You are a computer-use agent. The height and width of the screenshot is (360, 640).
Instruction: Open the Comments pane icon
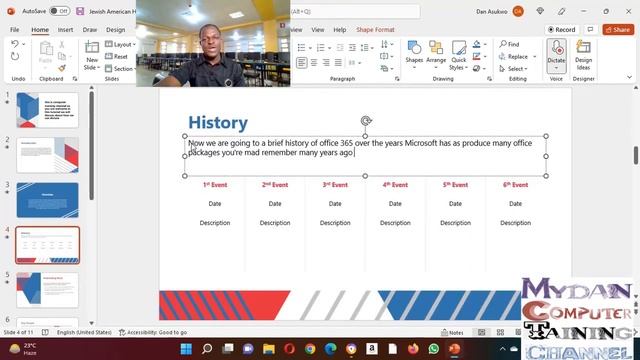(x=590, y=29)
